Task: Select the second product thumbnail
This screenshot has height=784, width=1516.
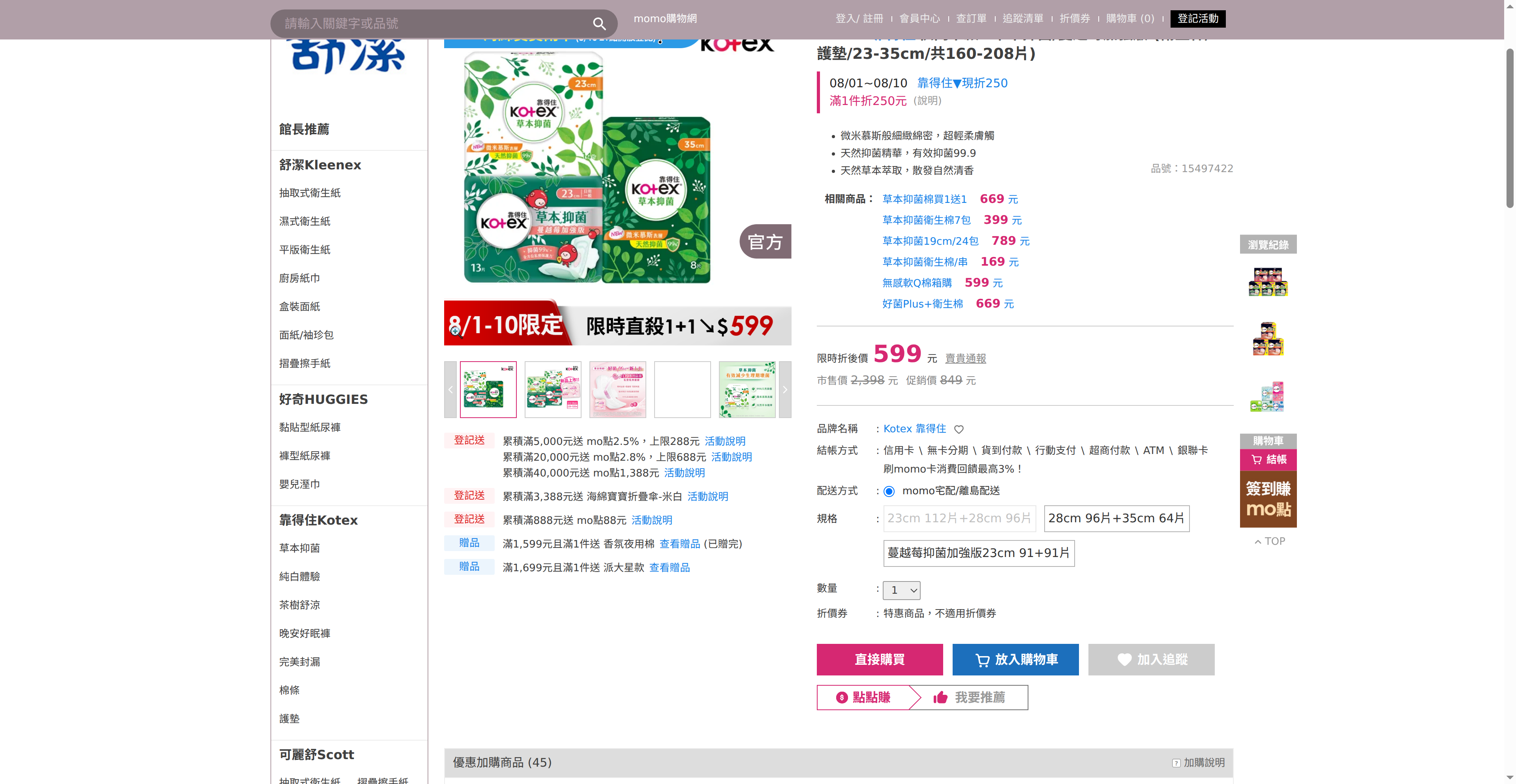Action: click(553, 390)
